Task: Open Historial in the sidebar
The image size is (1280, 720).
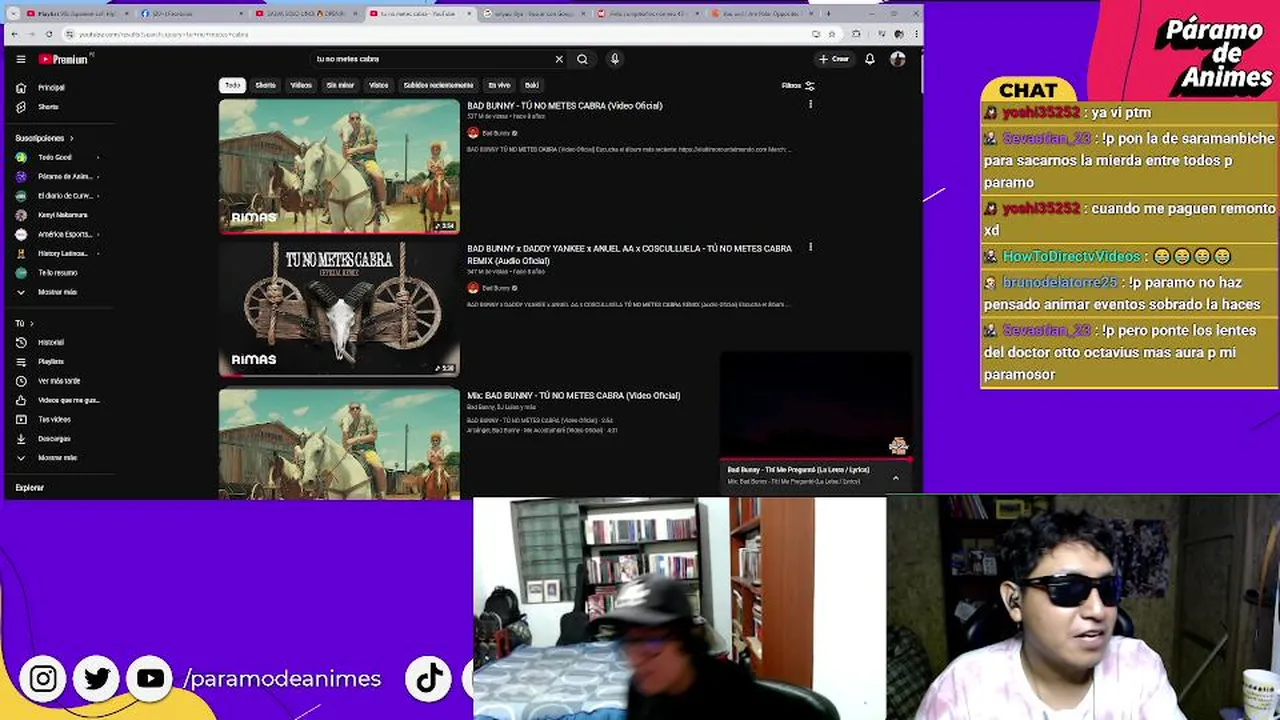Action: 50,343
